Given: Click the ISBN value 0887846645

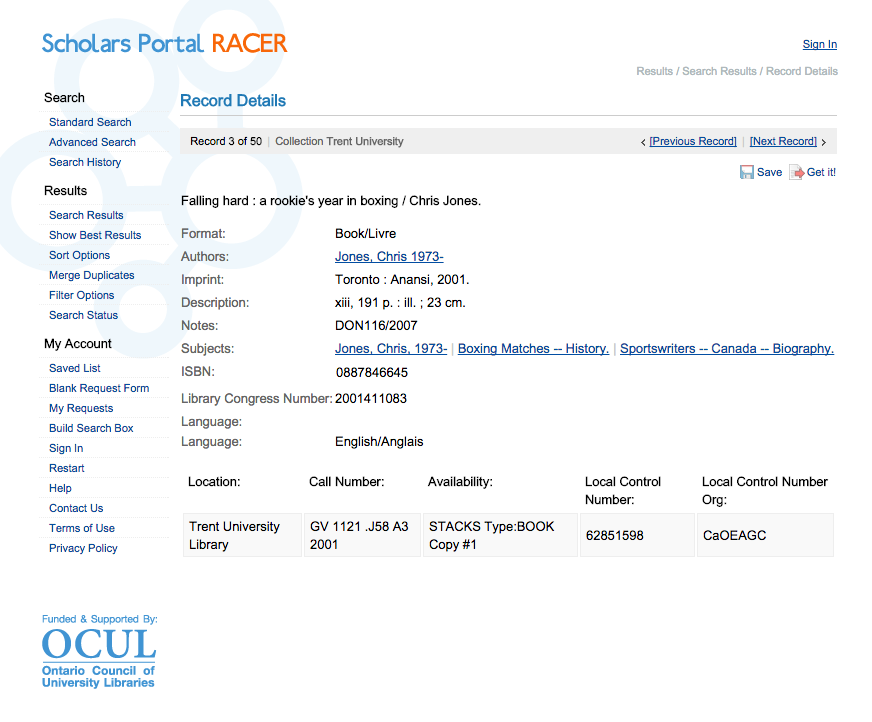Looking at the screenshot, I should (x=371, y=373).
